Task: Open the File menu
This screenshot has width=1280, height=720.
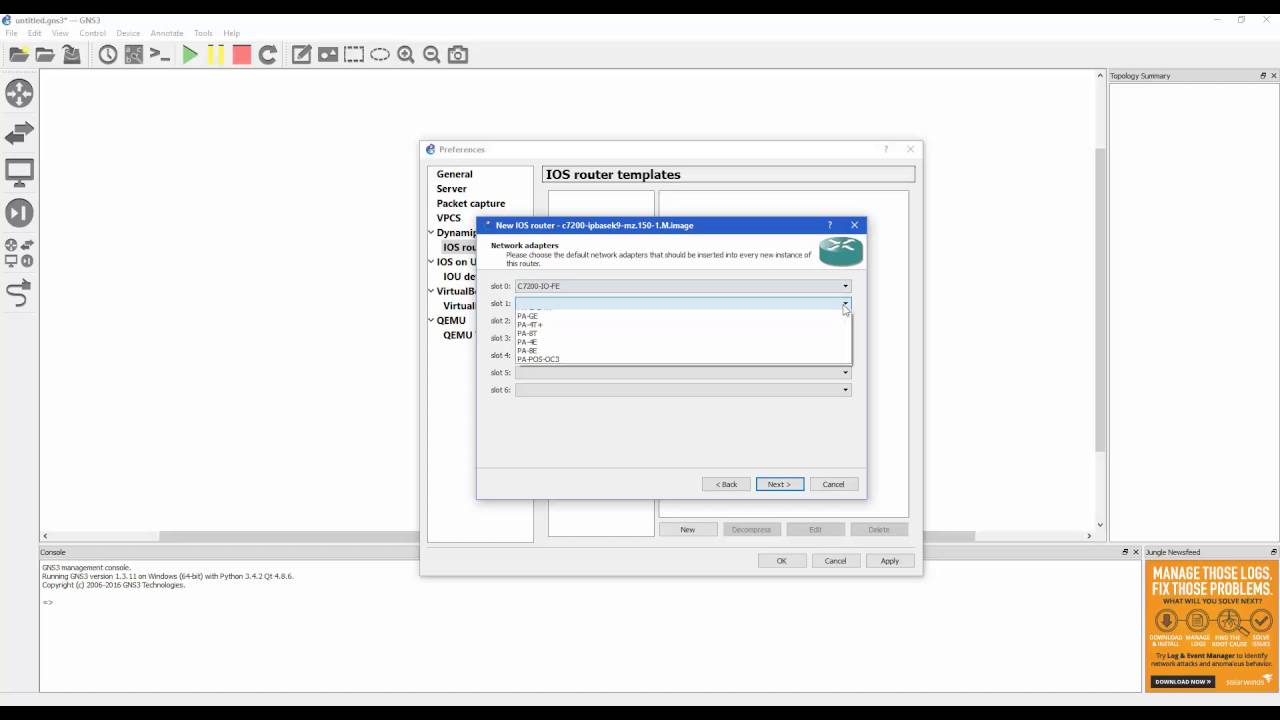Action: click(11, 33)
